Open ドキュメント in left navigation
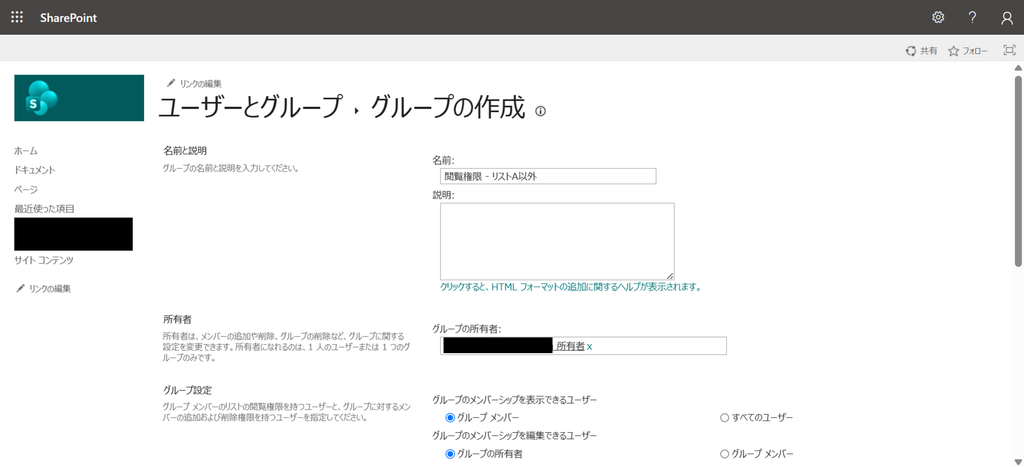This screenshot has height=467, width=1024. point(35,170)
